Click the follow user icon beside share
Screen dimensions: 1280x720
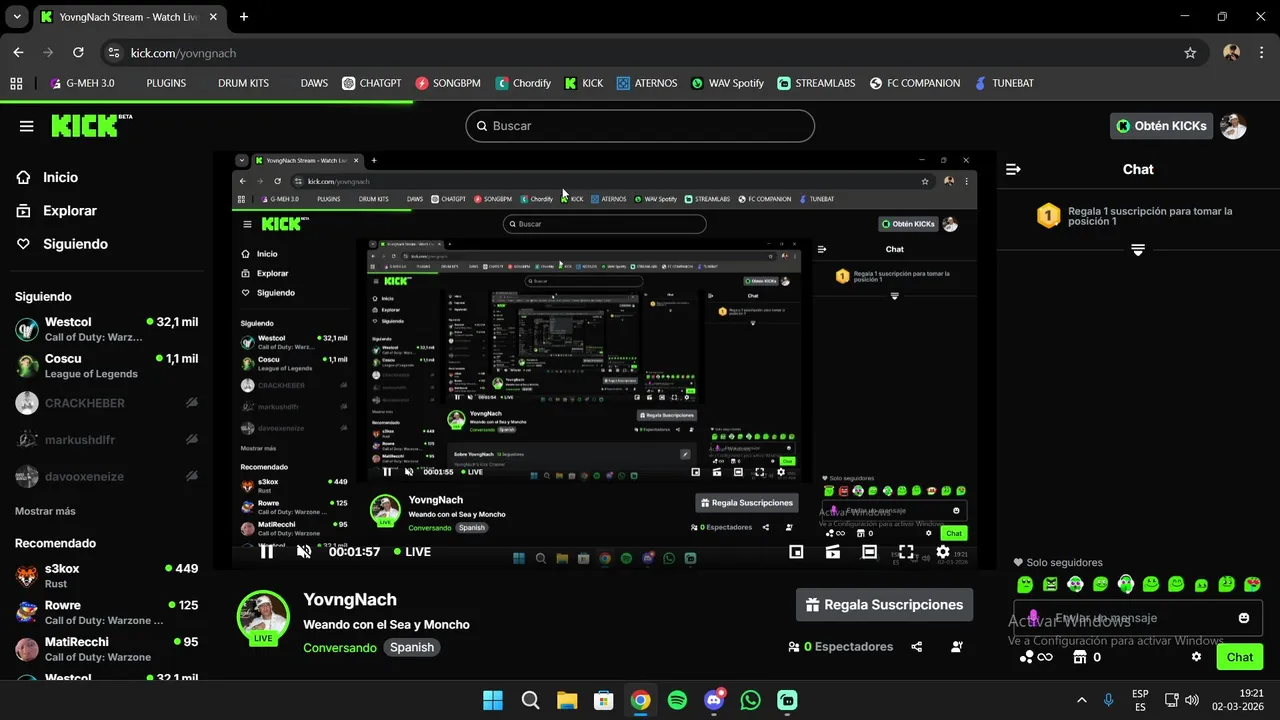(x=957, y=647)
